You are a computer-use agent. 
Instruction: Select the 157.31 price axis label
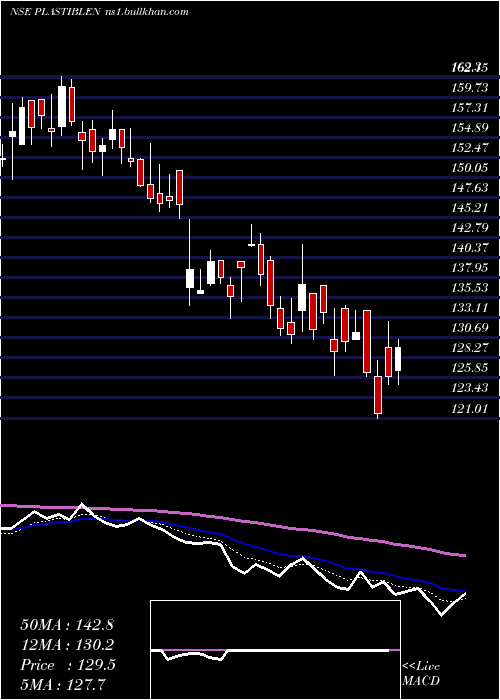point(470,108)
